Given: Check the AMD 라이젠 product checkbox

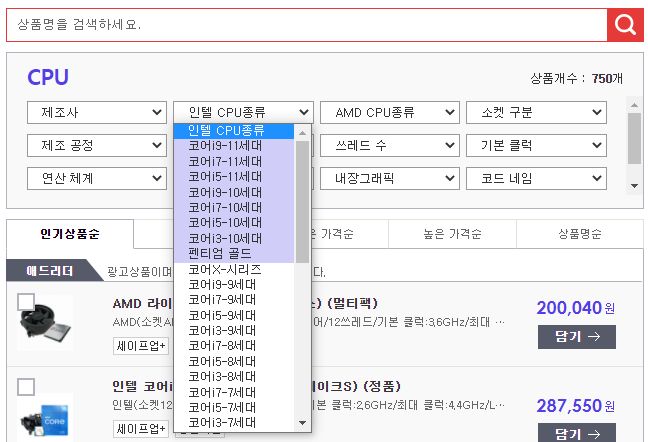Looking at the screenshot, I should pos(26,302).
